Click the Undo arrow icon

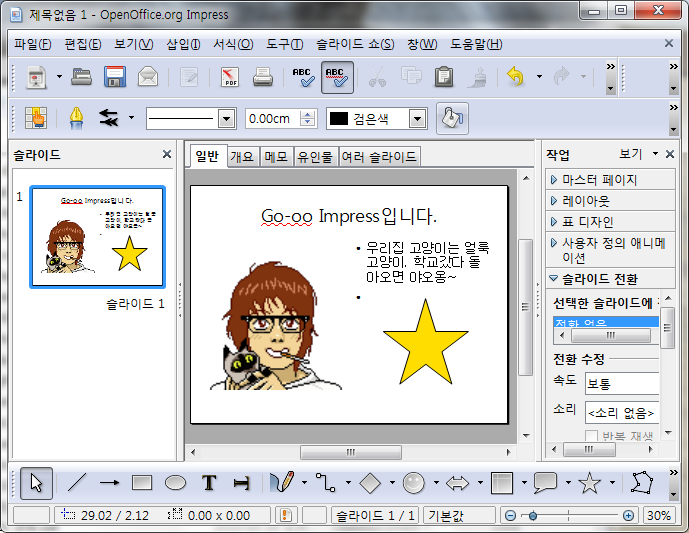tap(515, 76)
